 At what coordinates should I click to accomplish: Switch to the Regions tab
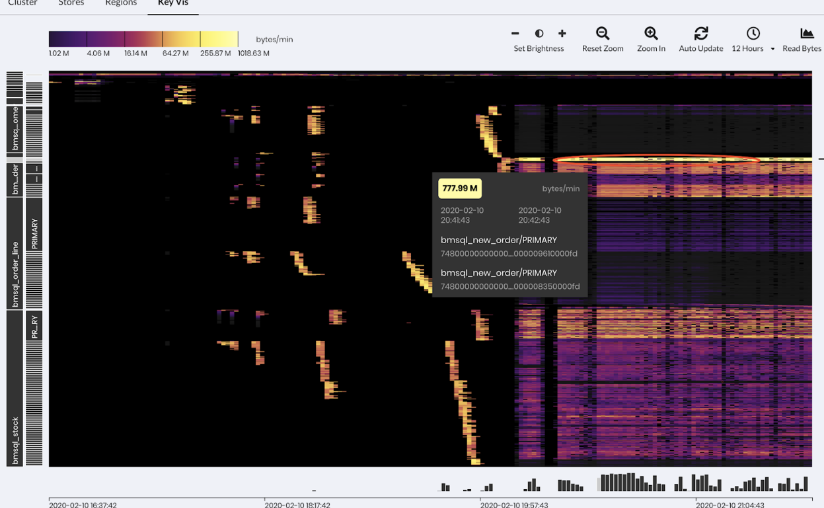tap(121, 4)
